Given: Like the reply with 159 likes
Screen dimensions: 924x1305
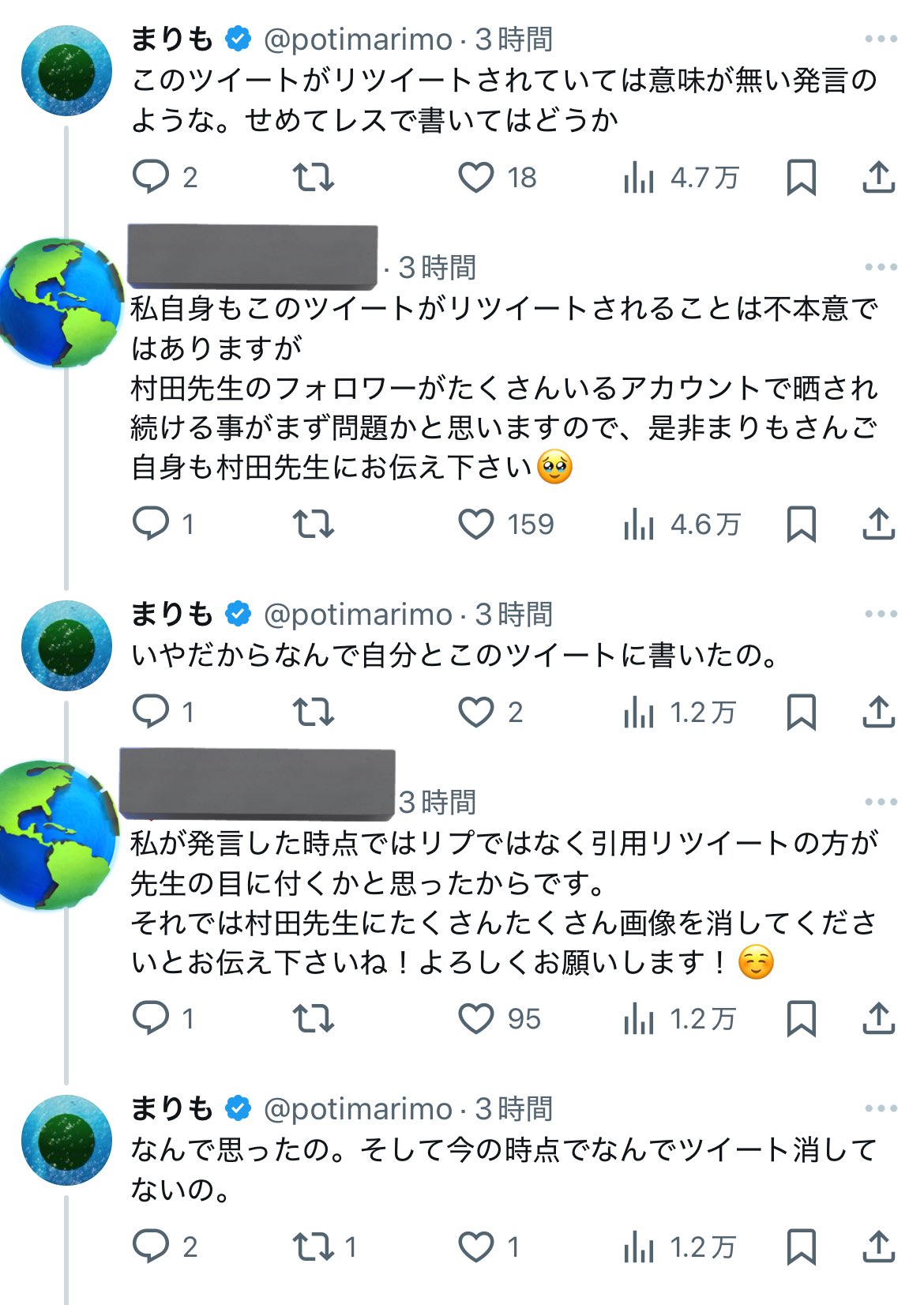Looking at the screenshot, I should 476,524.
